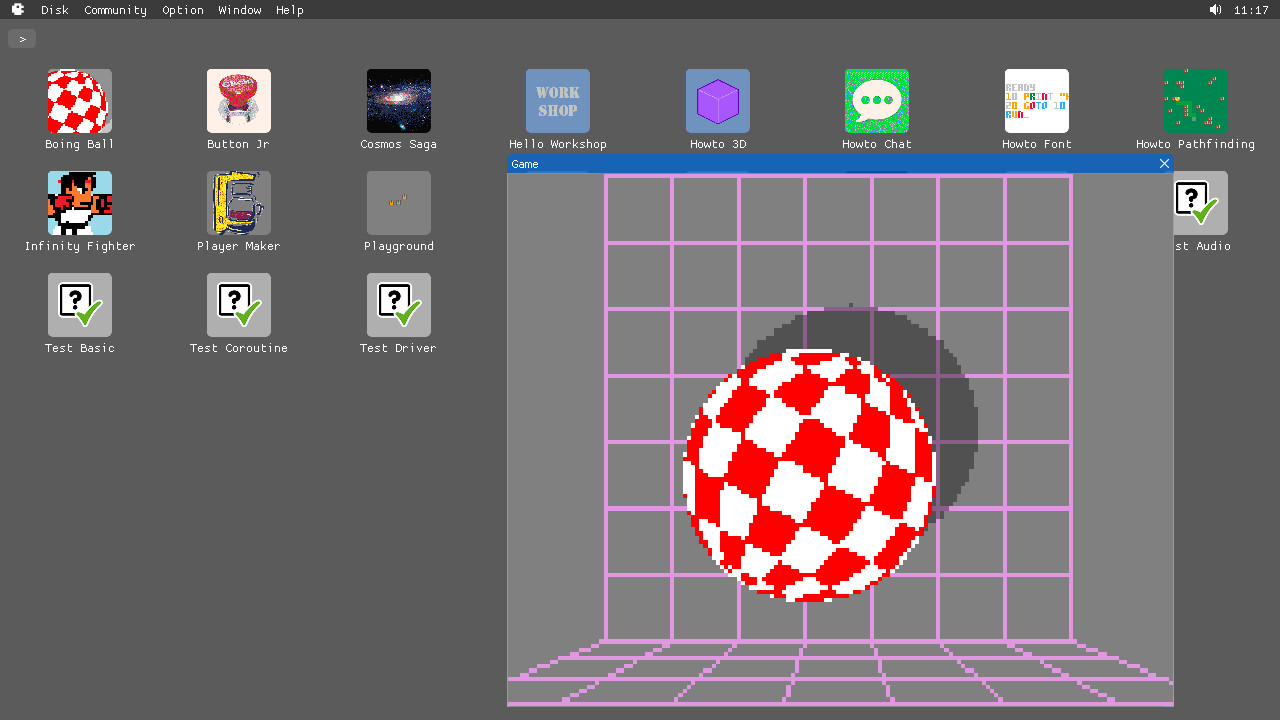Start the Hello Workshop app
1280x720 pixels.
tap(557, 100)
